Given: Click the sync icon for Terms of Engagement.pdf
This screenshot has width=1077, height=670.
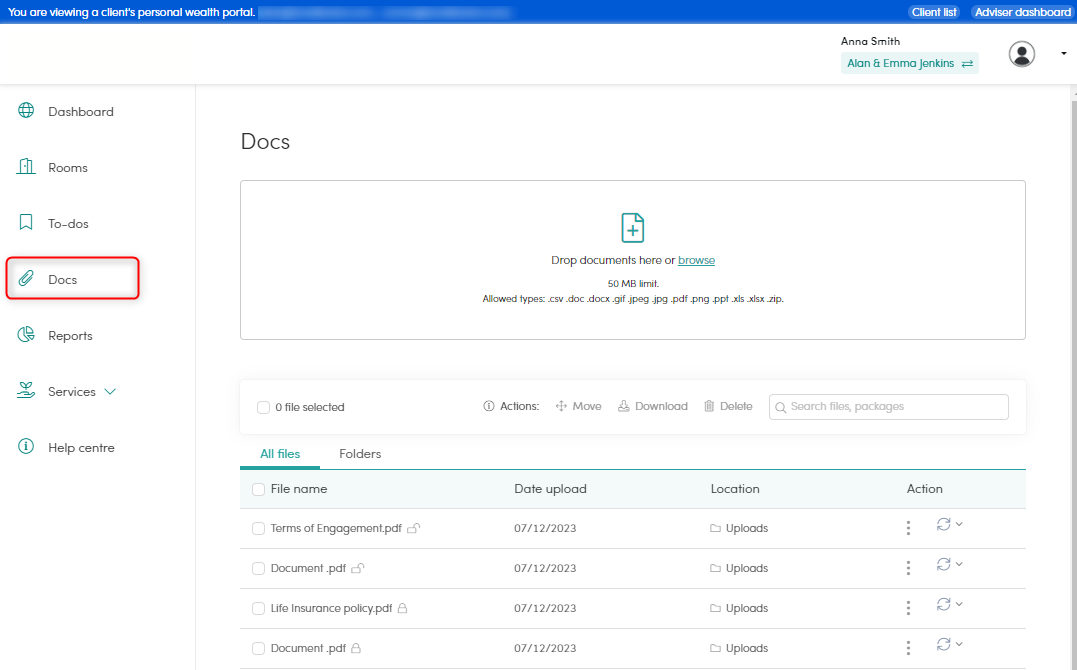Looking at the screenshot, I should (x=944, y=524).
